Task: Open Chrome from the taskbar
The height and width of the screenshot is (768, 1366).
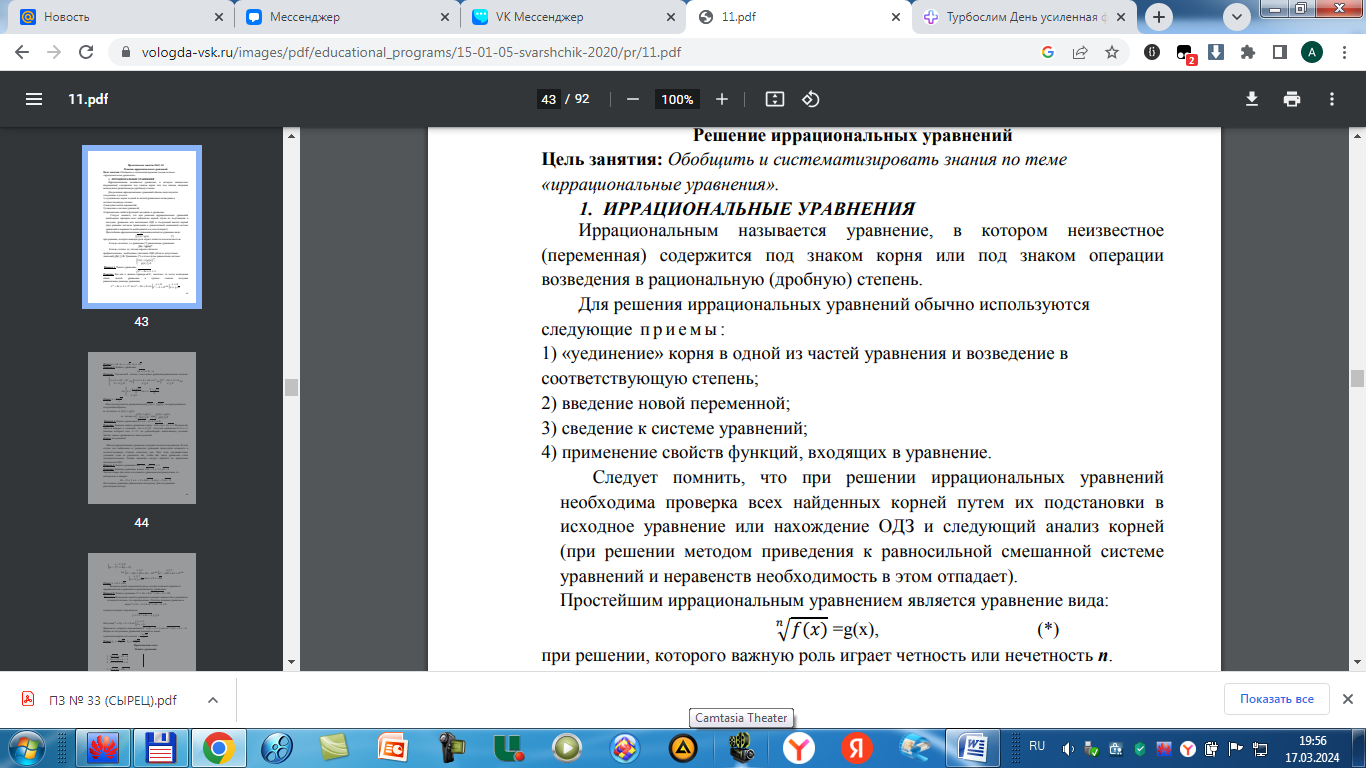Action: (x=218, y=747)
